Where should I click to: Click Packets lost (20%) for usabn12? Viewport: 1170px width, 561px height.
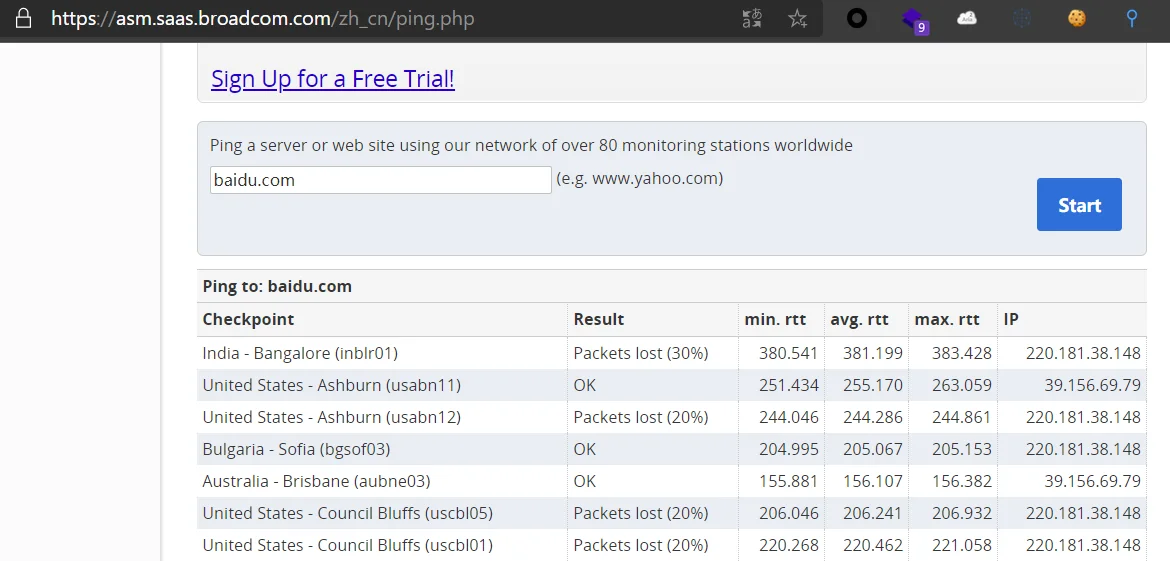point(641,418)
